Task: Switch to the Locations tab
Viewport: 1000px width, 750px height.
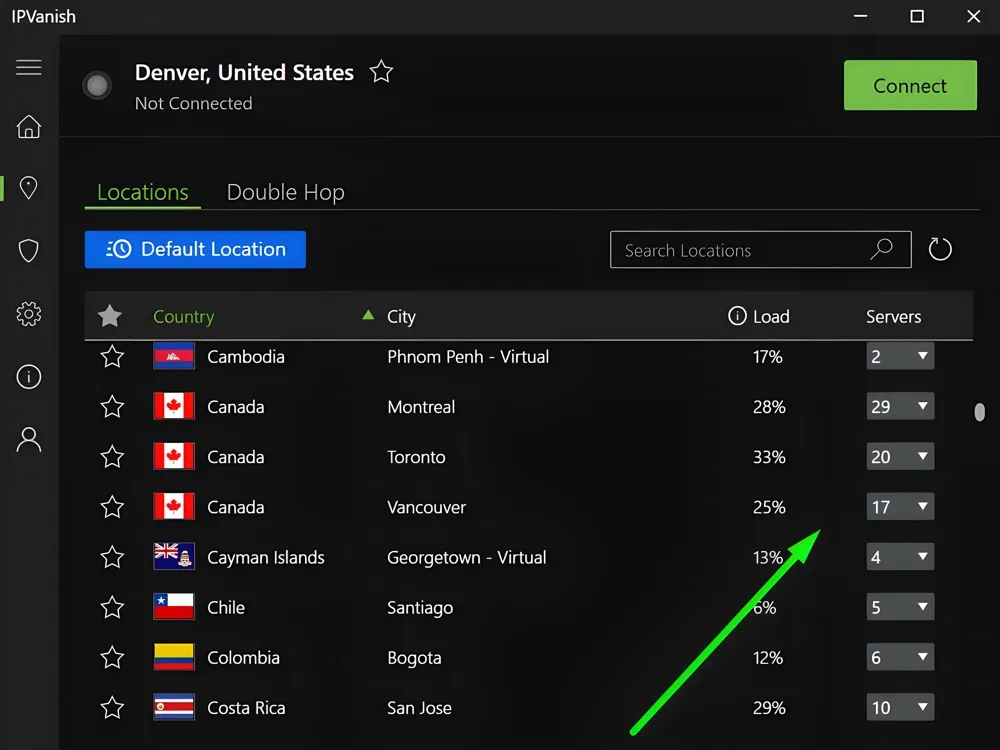Action: tap(143, 192)
